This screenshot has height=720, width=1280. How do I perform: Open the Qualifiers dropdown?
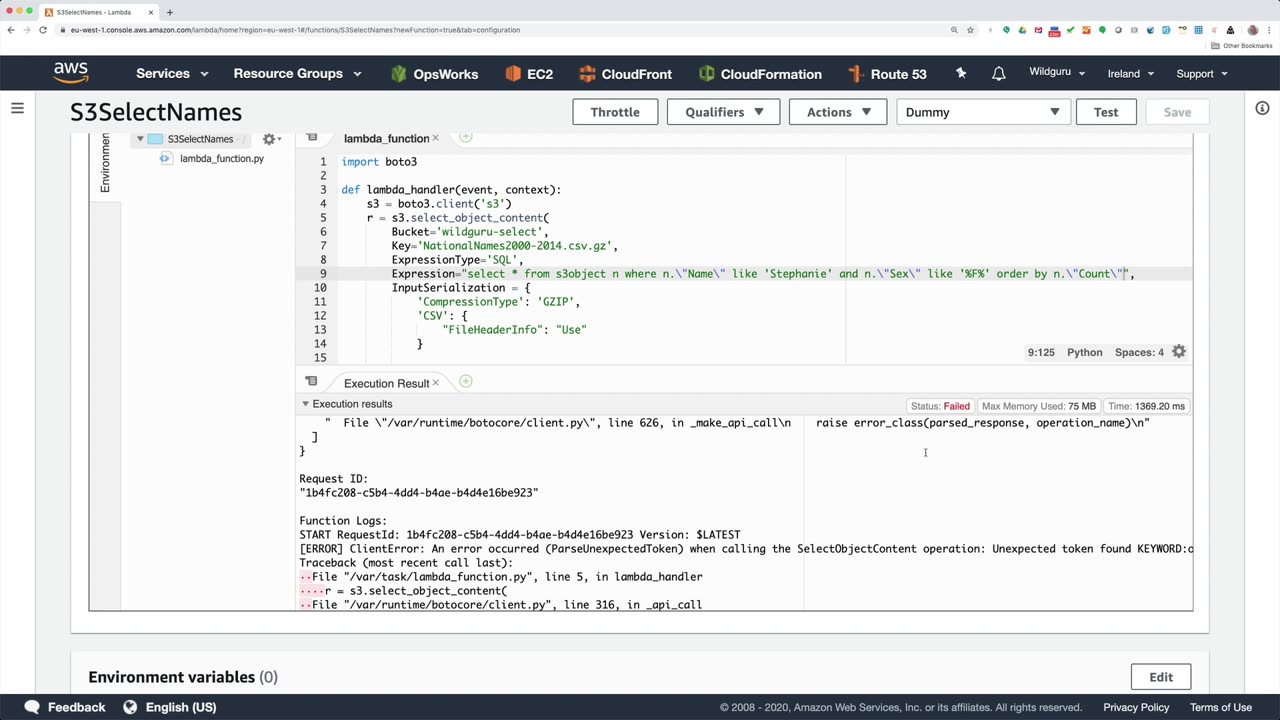click(x=724, y=112)
